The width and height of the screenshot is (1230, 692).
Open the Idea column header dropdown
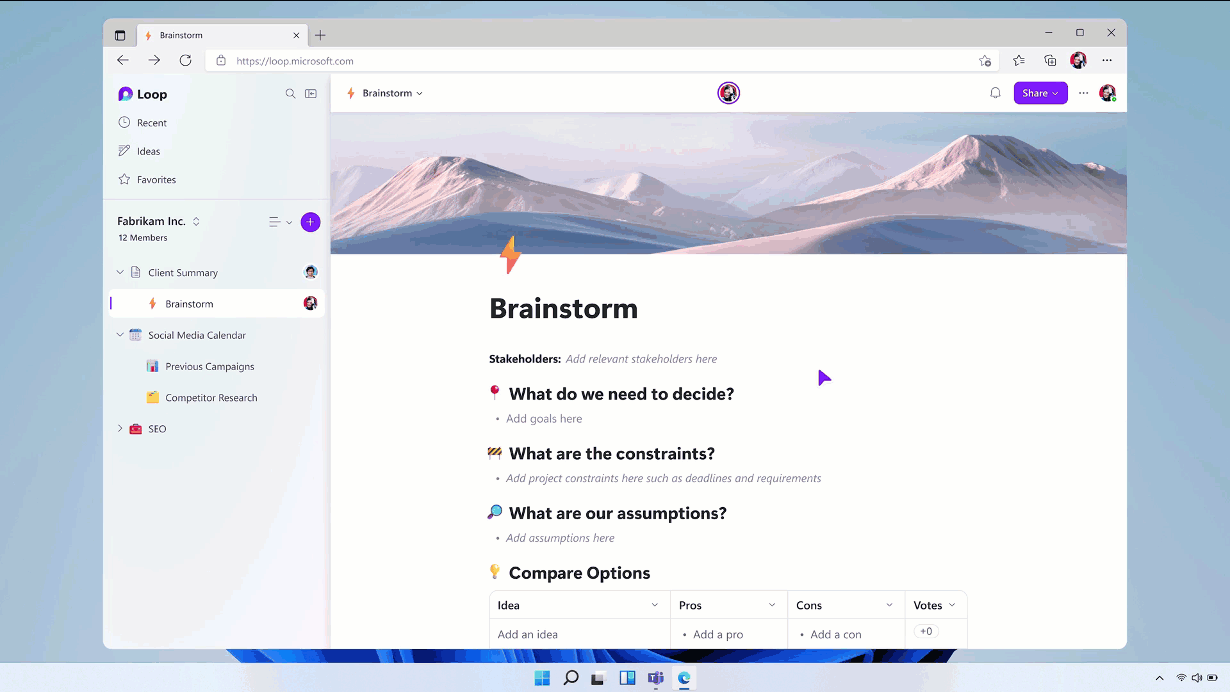tap(656, 604)
